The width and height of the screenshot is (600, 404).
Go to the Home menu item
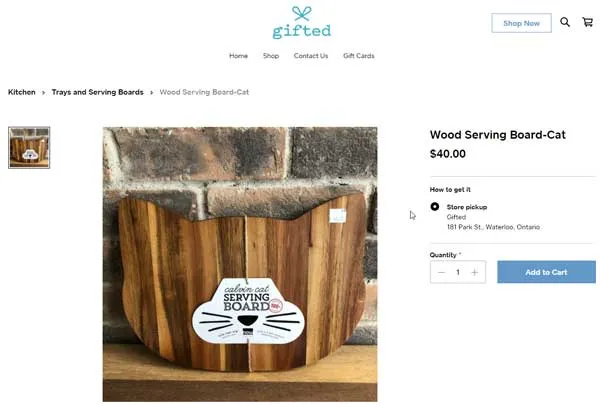pos(238,56)
